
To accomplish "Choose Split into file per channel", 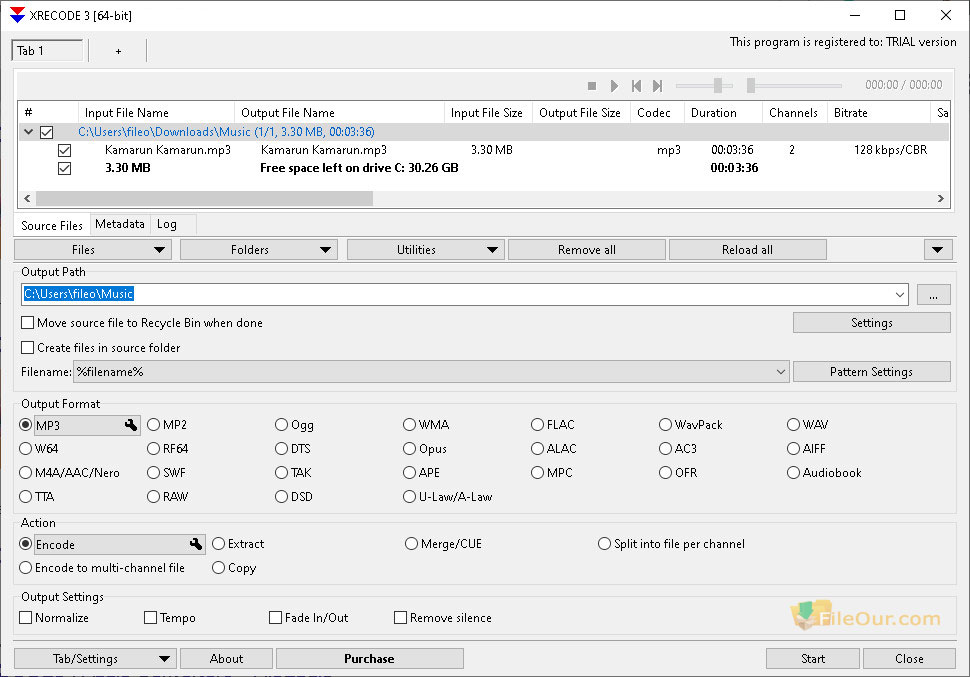I will pos(604,544).
